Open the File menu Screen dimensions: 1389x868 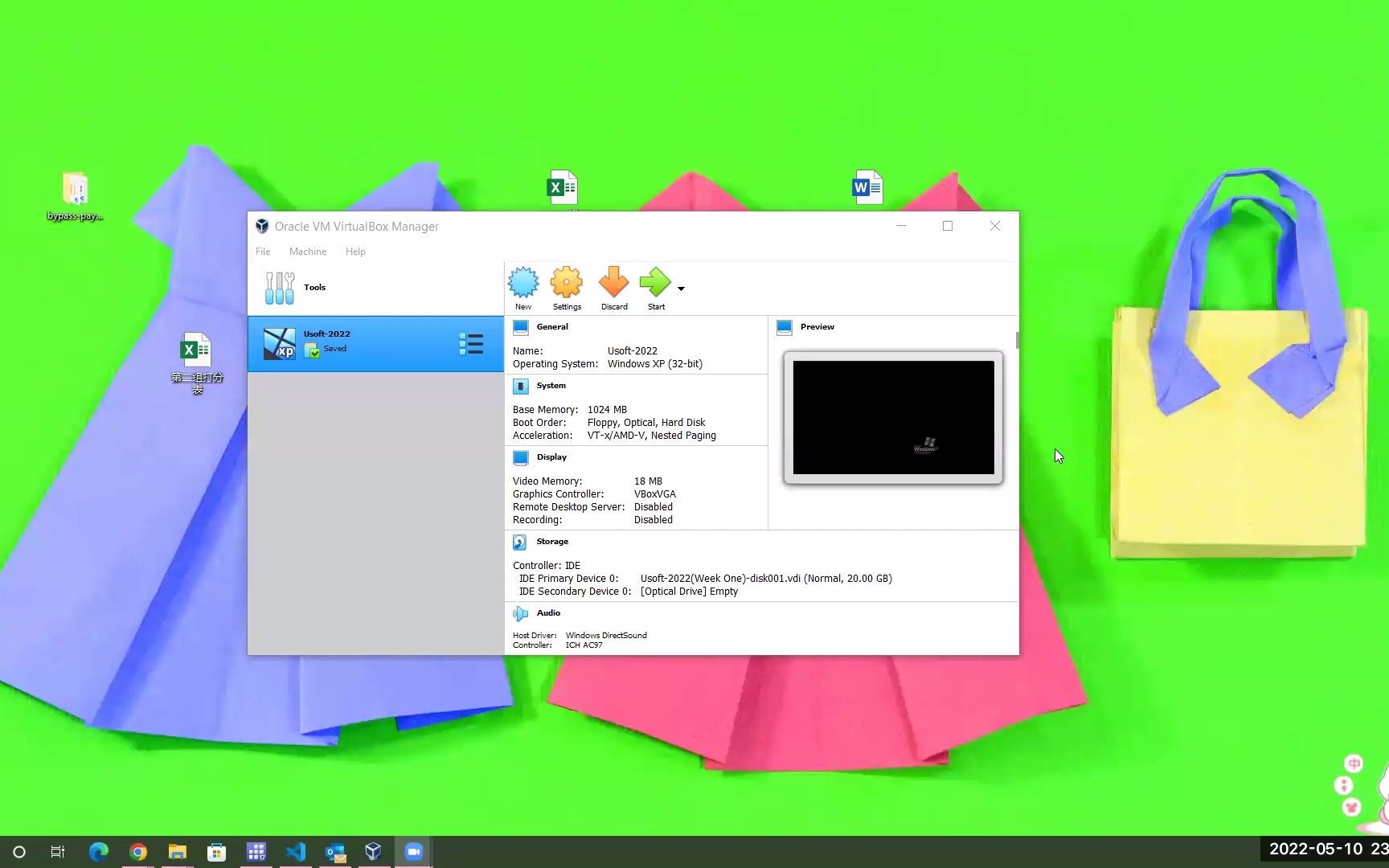tap(263, 252)
